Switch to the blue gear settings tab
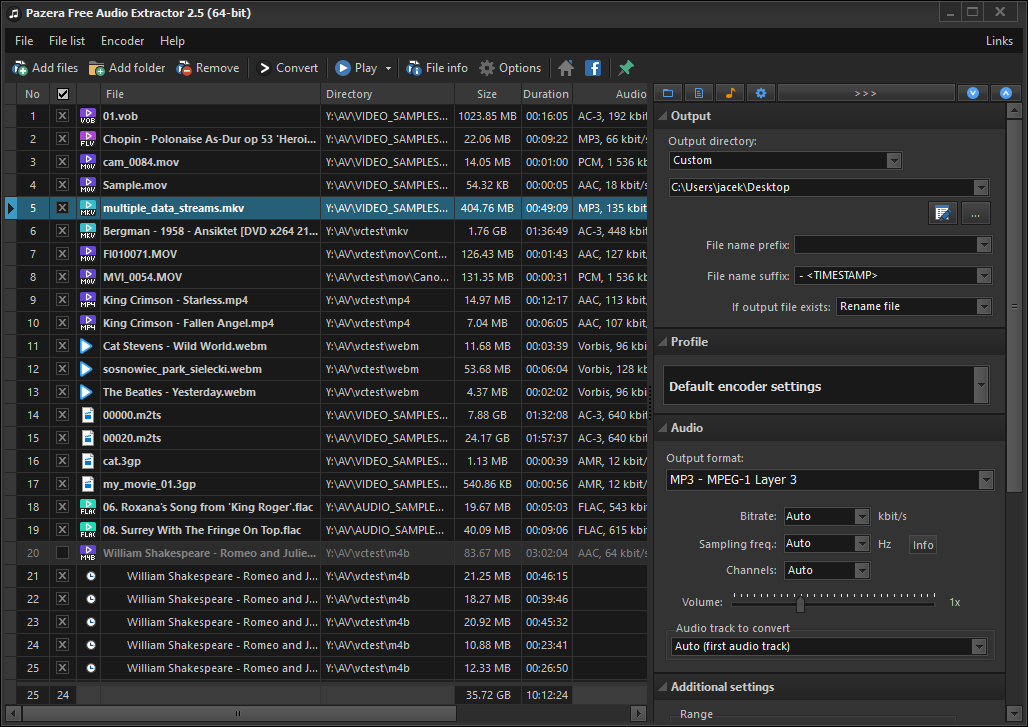 pyautogui.click(x=761, y=93)
